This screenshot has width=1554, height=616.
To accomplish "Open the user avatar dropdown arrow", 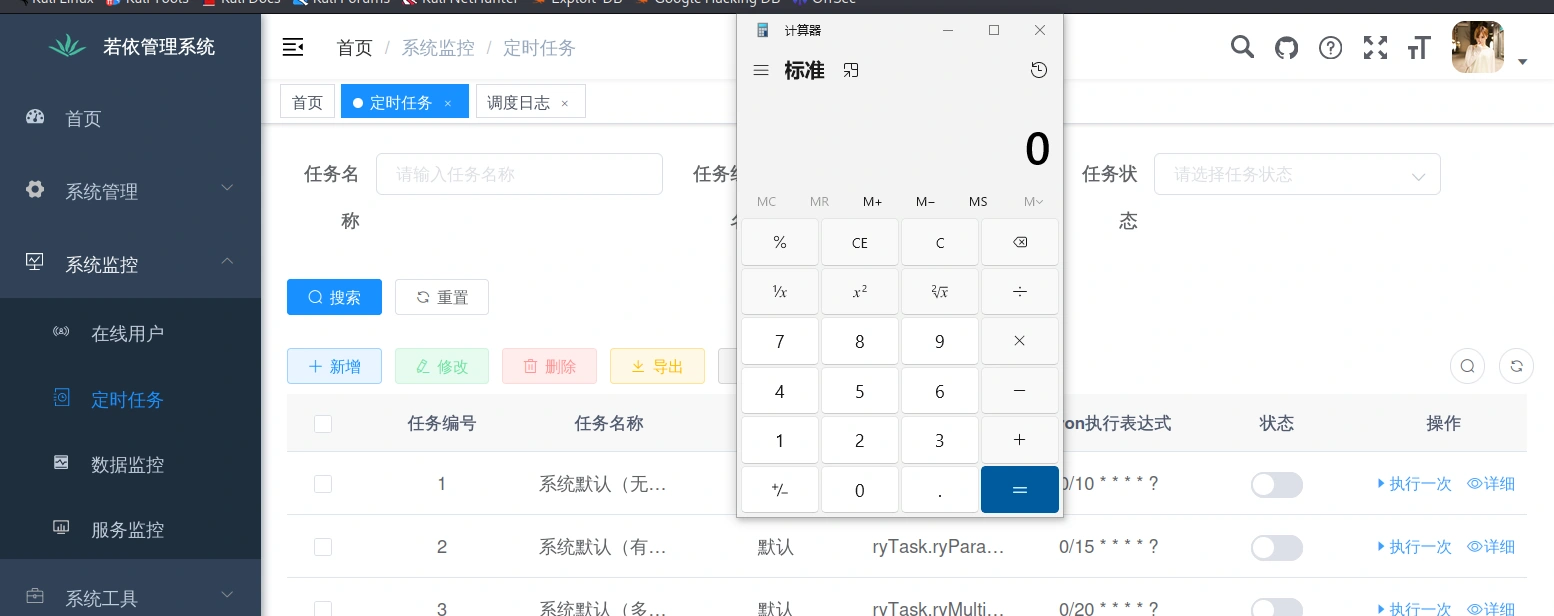I will click(x=1522, y=62).
